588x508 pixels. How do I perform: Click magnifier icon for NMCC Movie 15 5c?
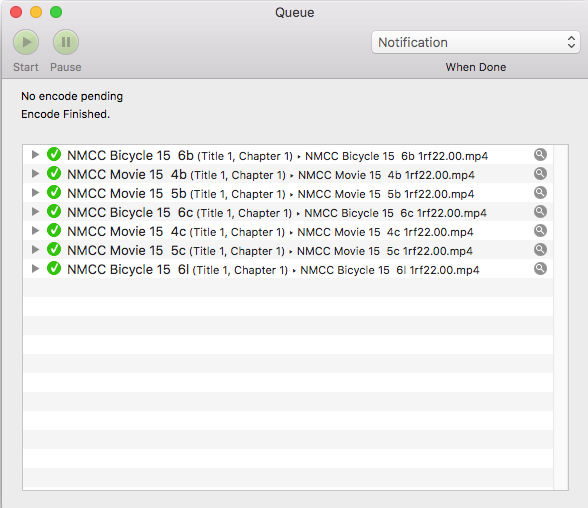click(540, 250)
